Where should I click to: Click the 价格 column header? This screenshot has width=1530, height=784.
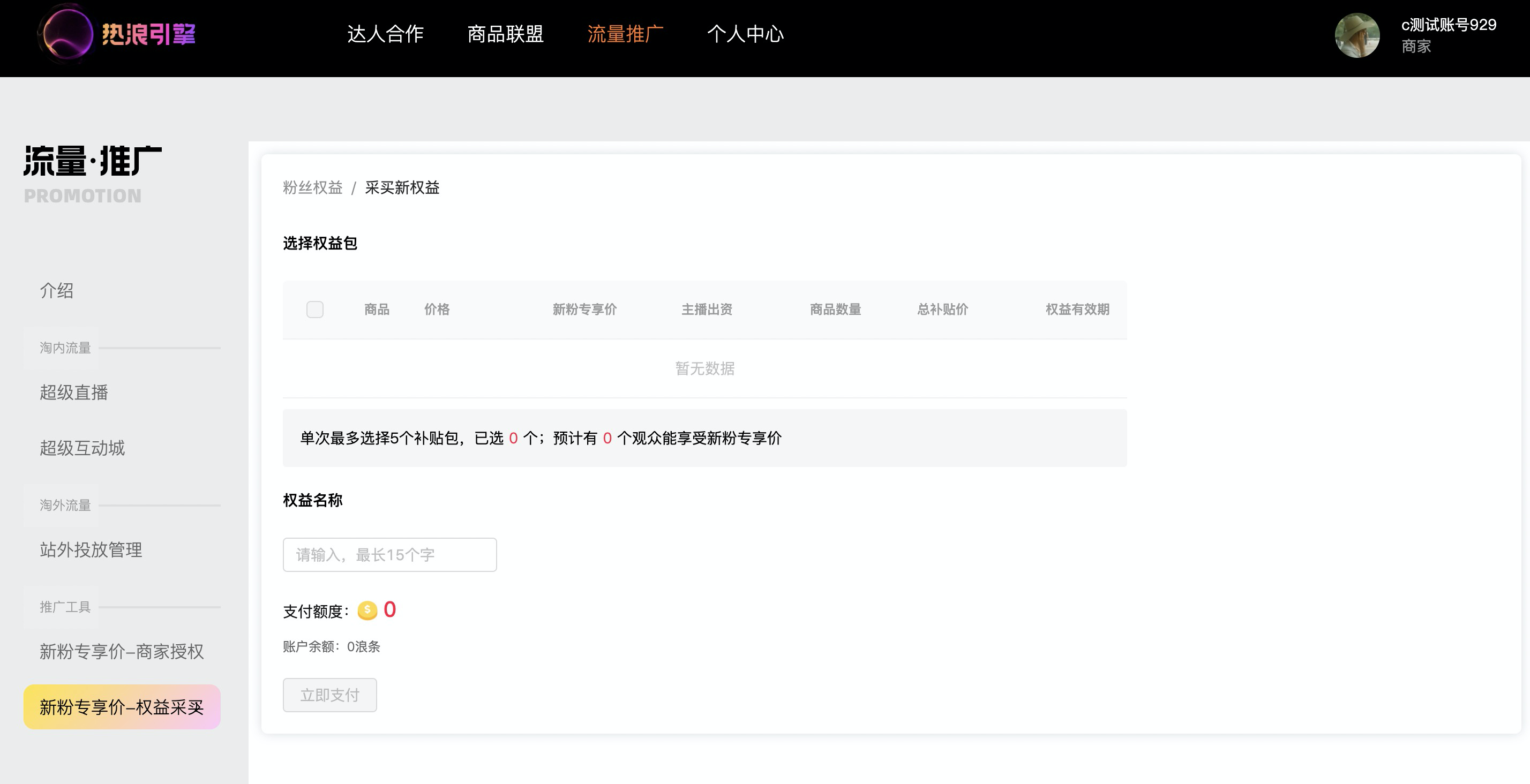point(437,310)
